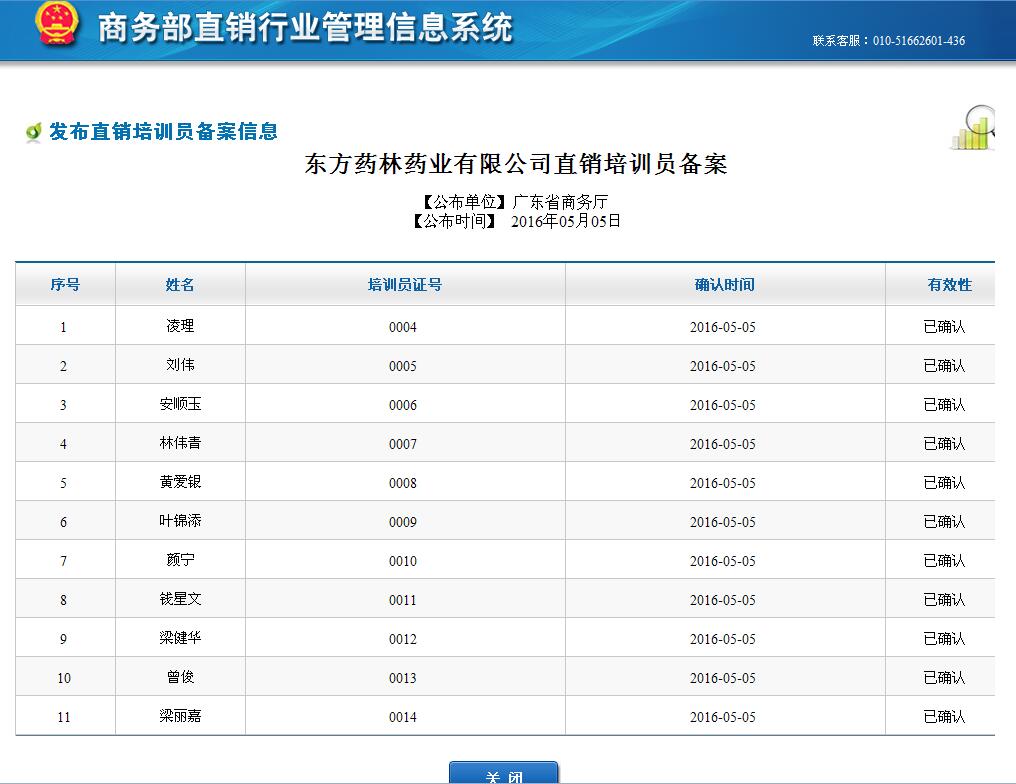Click the green leaf icon beside section title

pyautogui.click(x=33, y=132)
